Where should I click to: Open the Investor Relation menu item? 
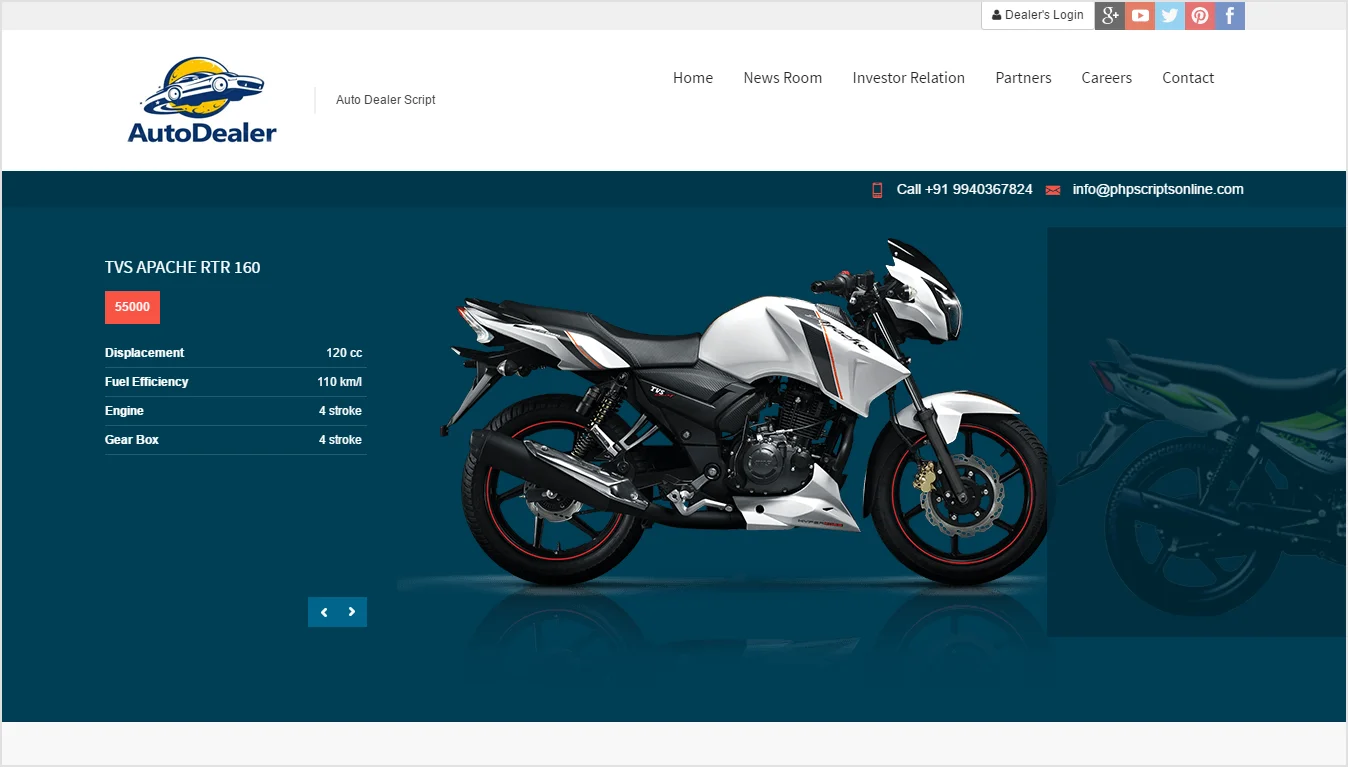pos(909,78)
